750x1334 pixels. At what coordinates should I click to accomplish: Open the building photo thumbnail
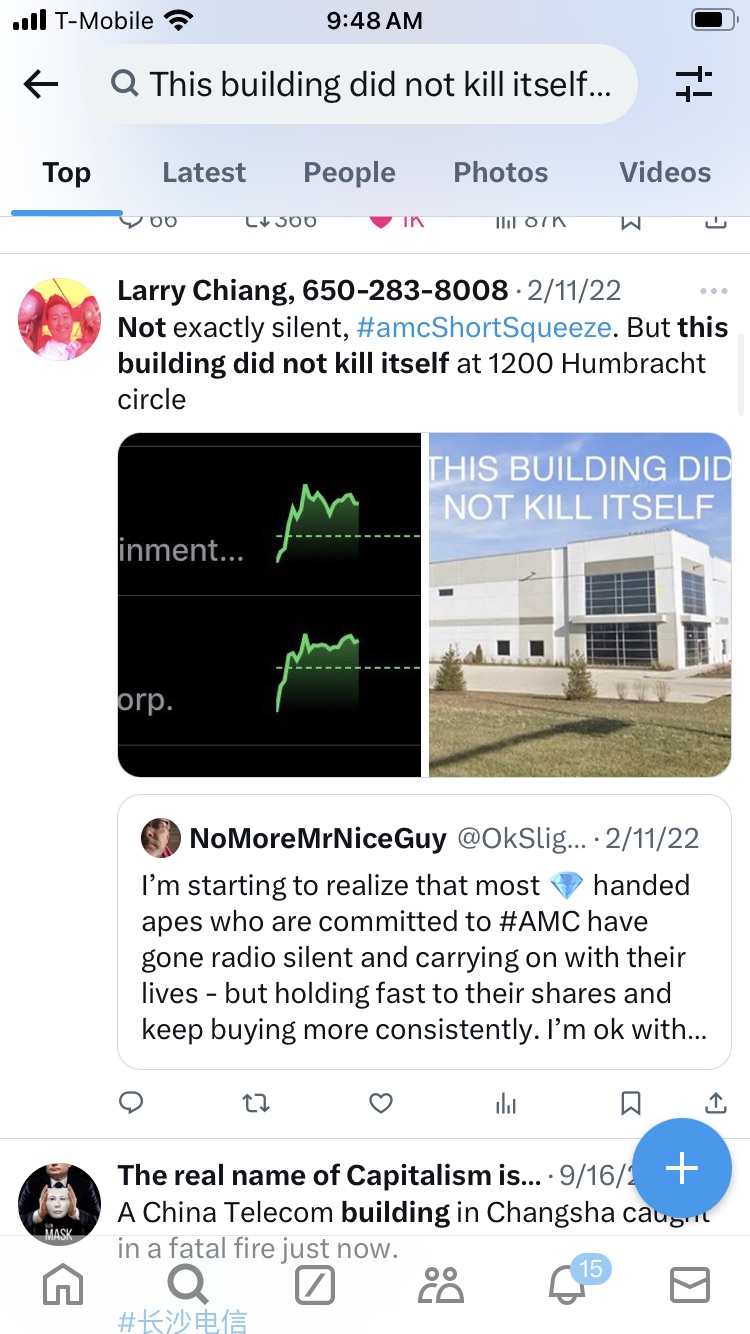tap(580, 604)
